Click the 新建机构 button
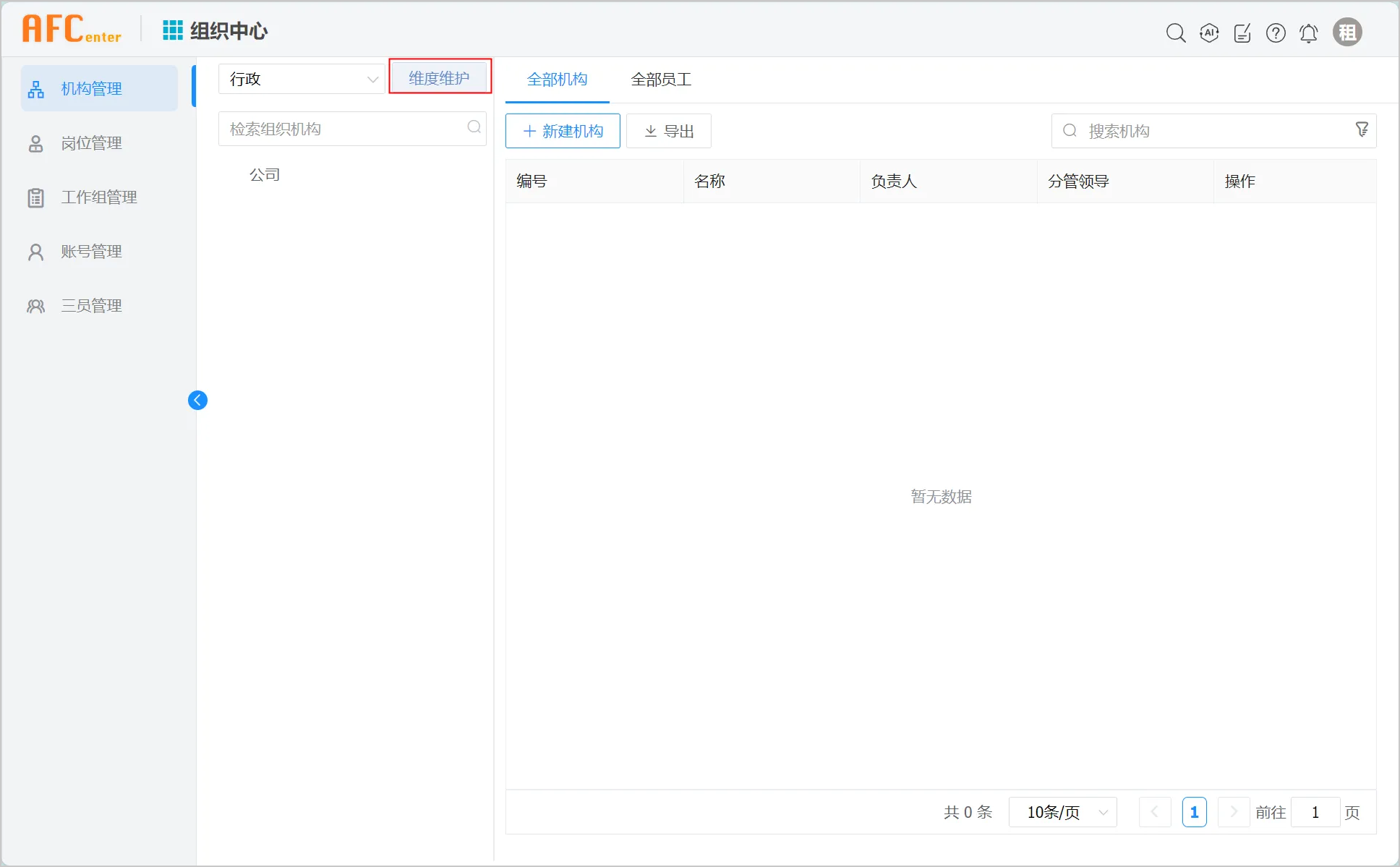The height and width of the screenshot is (867, 1400). 563,131
